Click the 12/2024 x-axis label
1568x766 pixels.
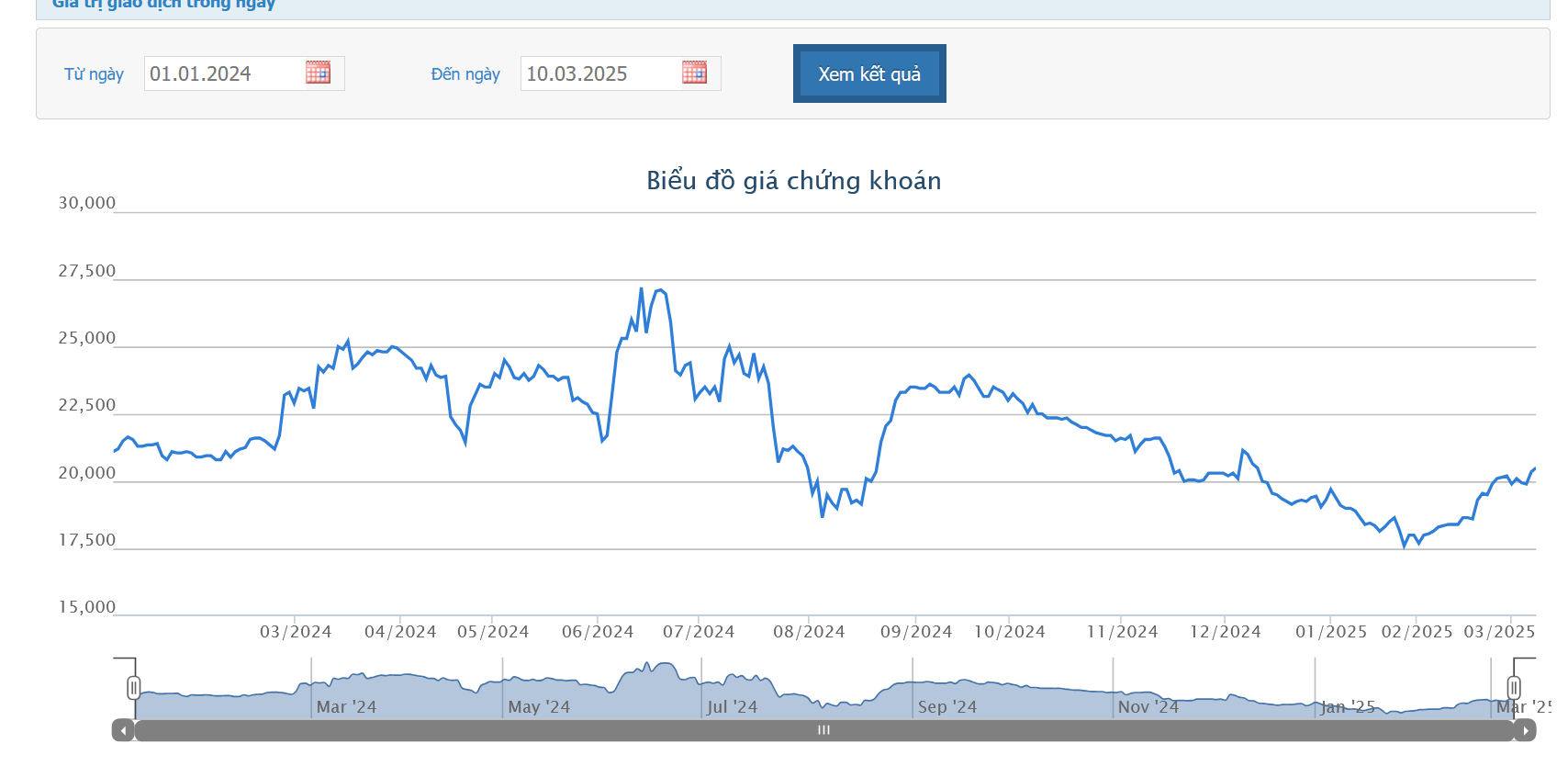coord(1226,632)
